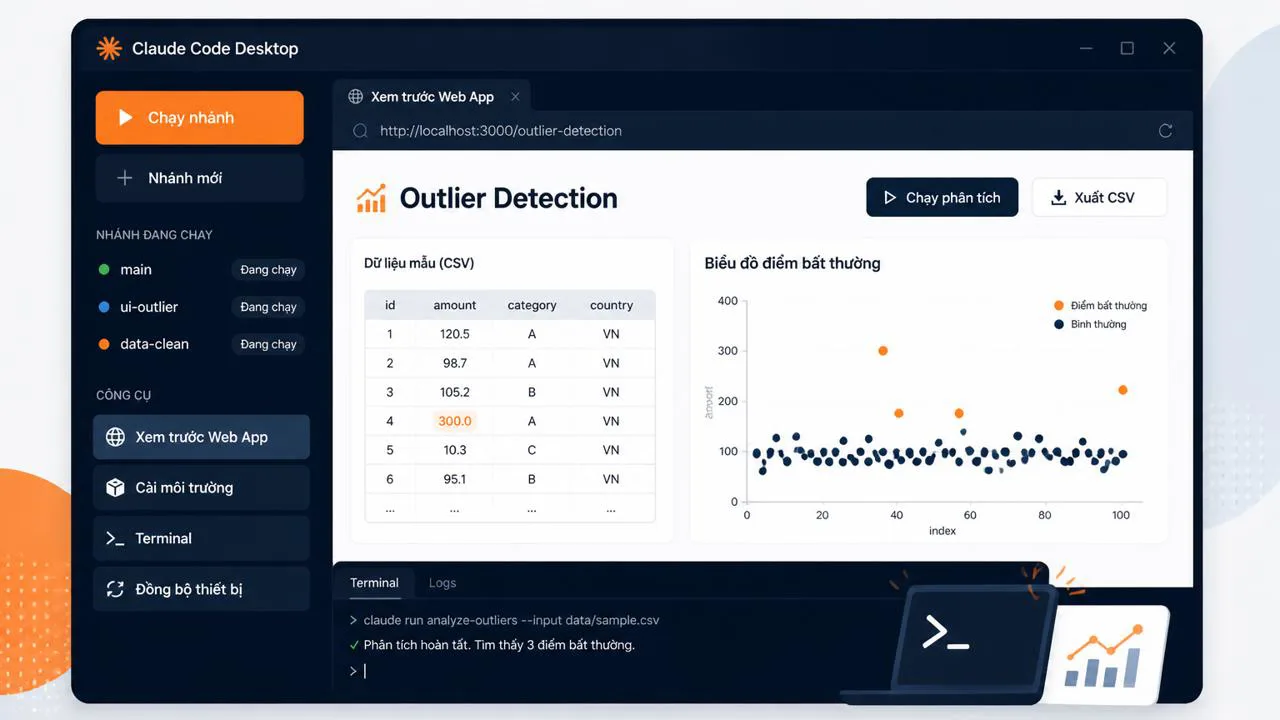Click the Claude starburst logo icon

tap(108, 48)
